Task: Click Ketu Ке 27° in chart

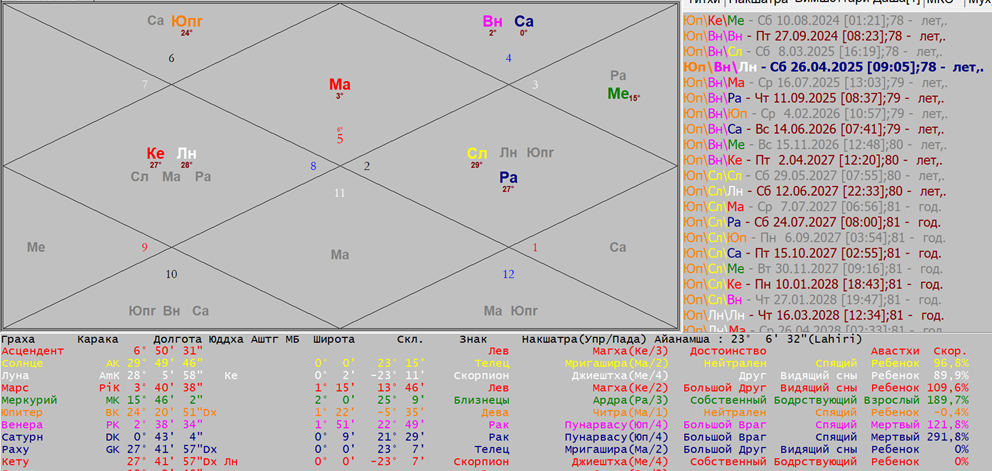Action: [x=156, y=157]
